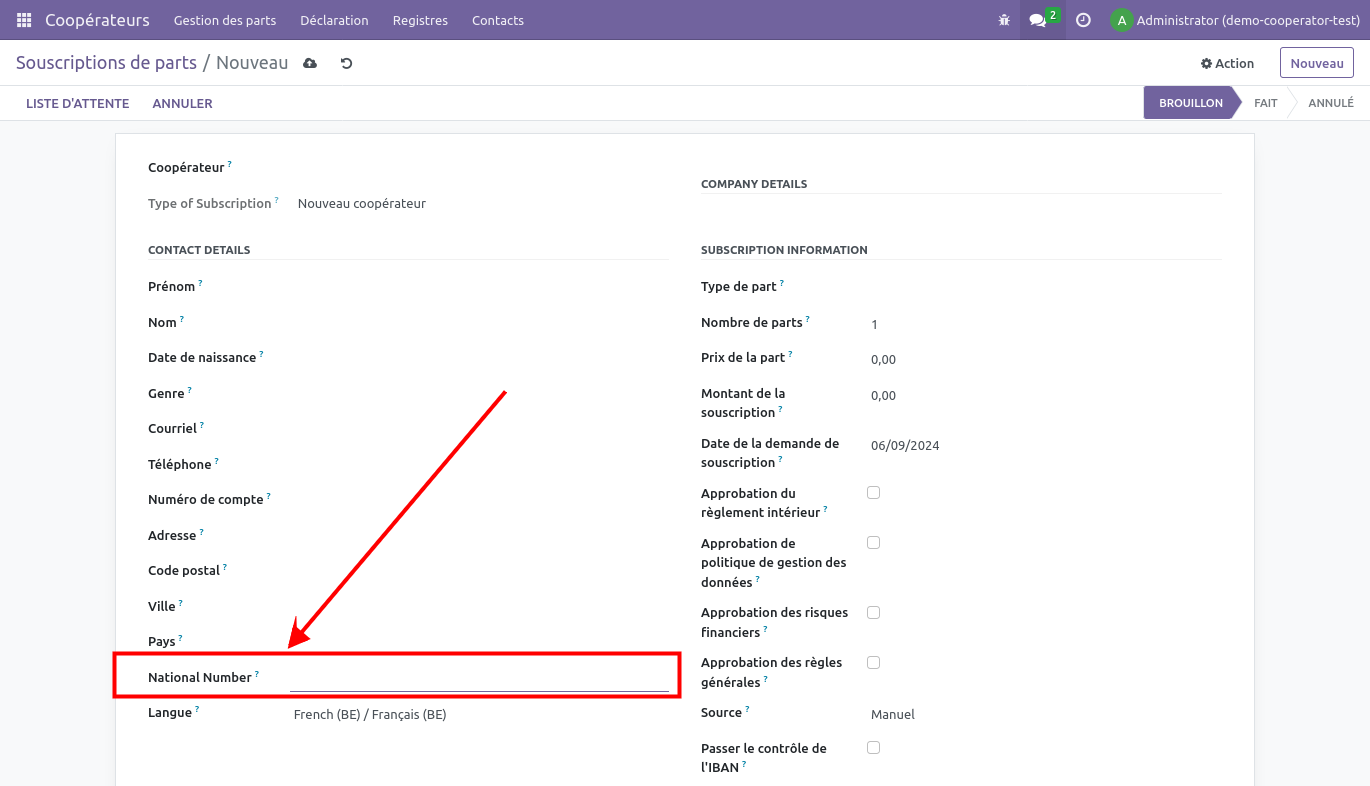Show the Type de part help mark
Screen dimensions: 1370x786
click(782, 283)
